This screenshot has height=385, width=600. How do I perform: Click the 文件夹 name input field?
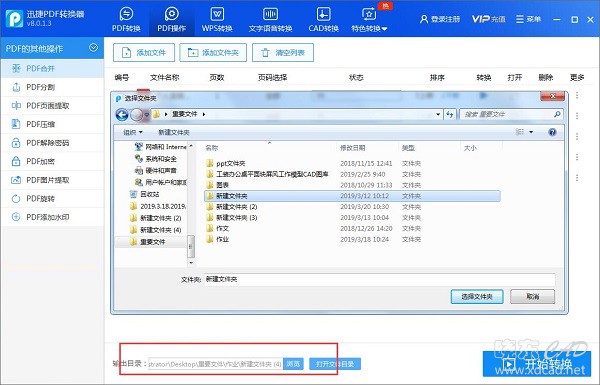click(x=379, y=279)
